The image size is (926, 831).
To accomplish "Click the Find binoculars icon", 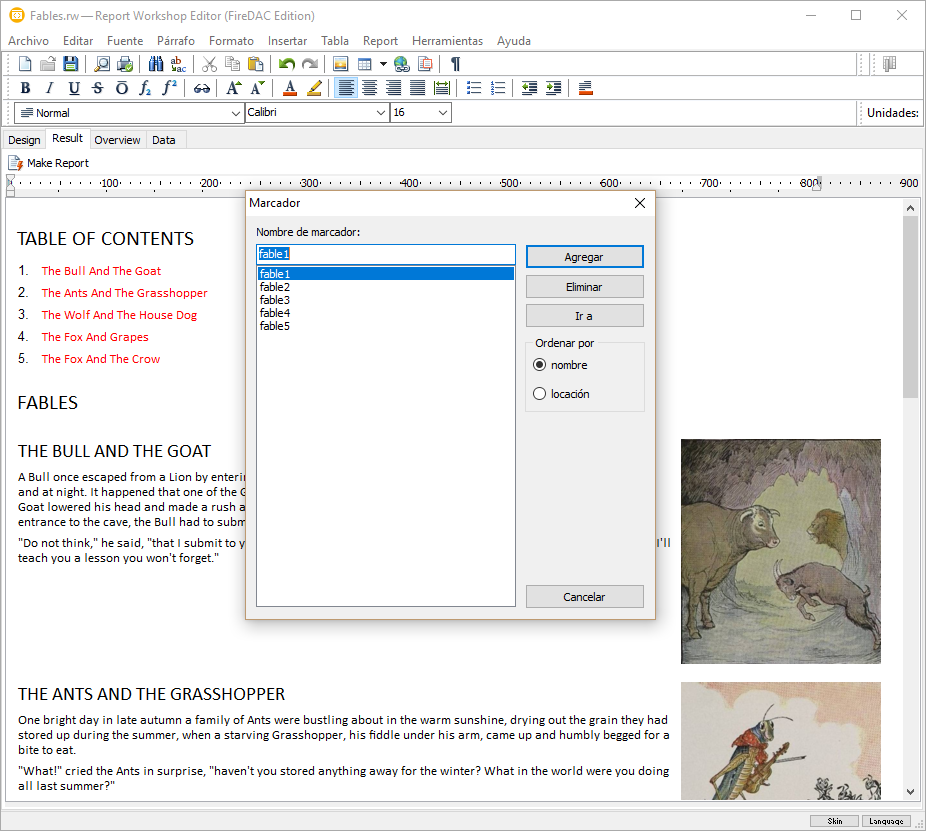I will click(x=155, y=64).
